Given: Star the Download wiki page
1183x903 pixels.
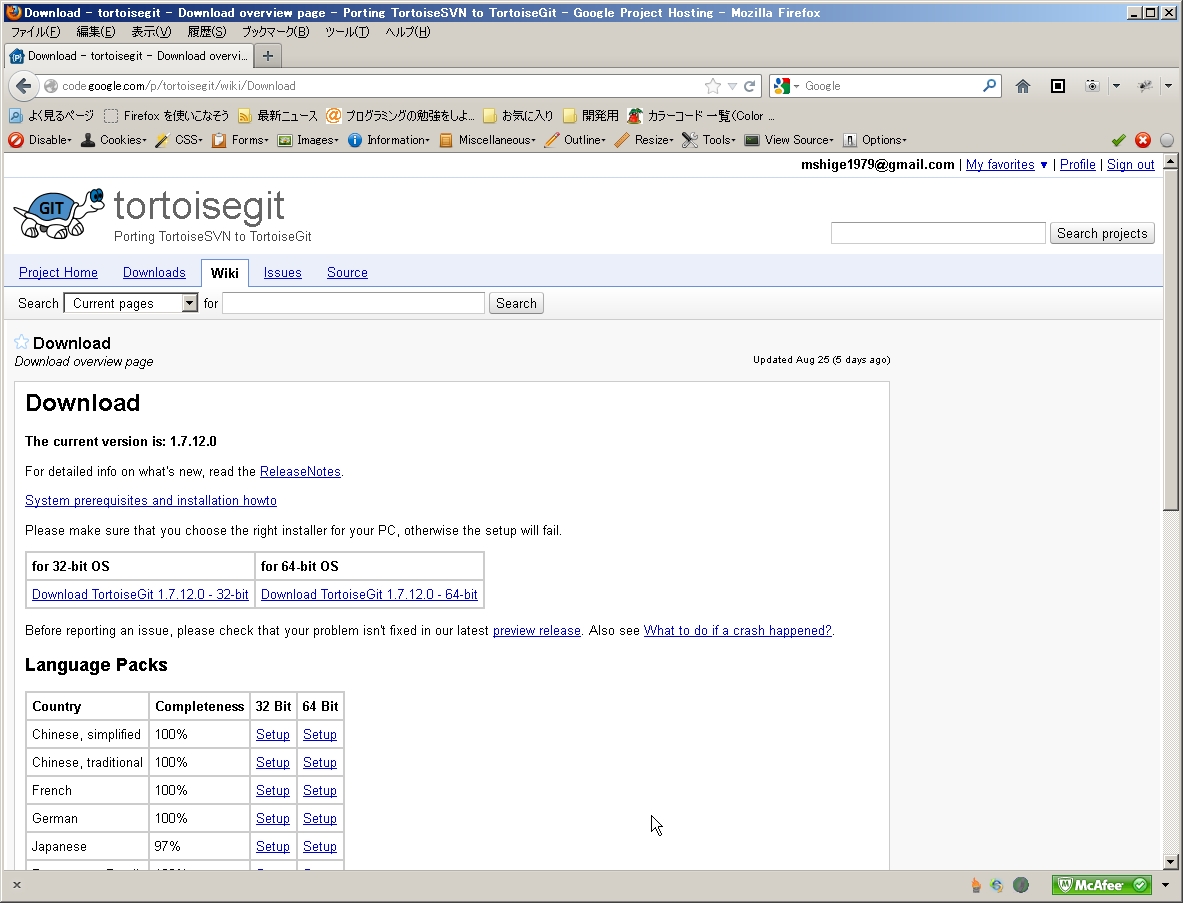Looking at the screenshot, I should click(21, 342).
